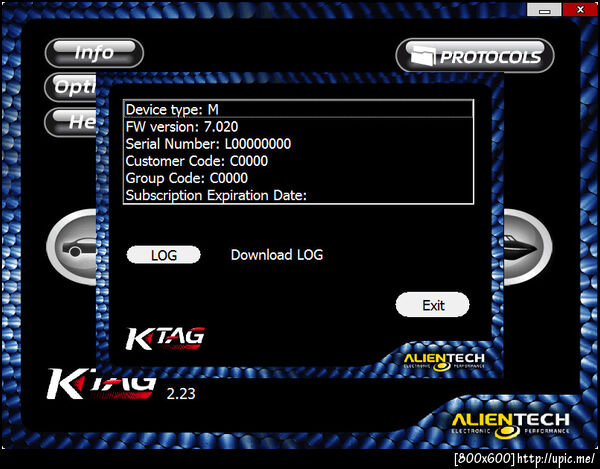The height and width of the screenshot is (469, 600).
Task: Click the 2.23 version number
Action: click(x=181, y=394)
